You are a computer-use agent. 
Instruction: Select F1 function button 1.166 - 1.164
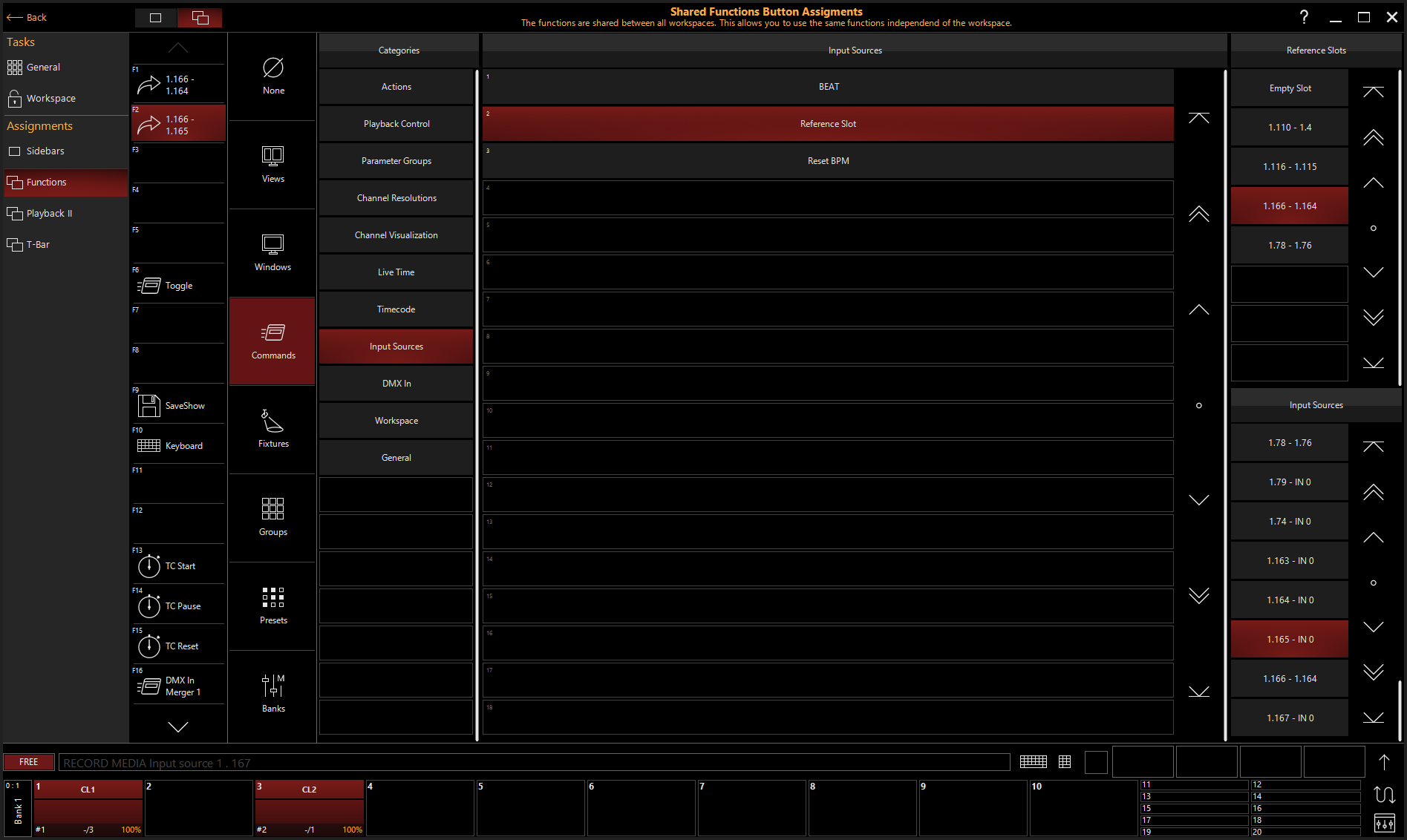(178, 85)
